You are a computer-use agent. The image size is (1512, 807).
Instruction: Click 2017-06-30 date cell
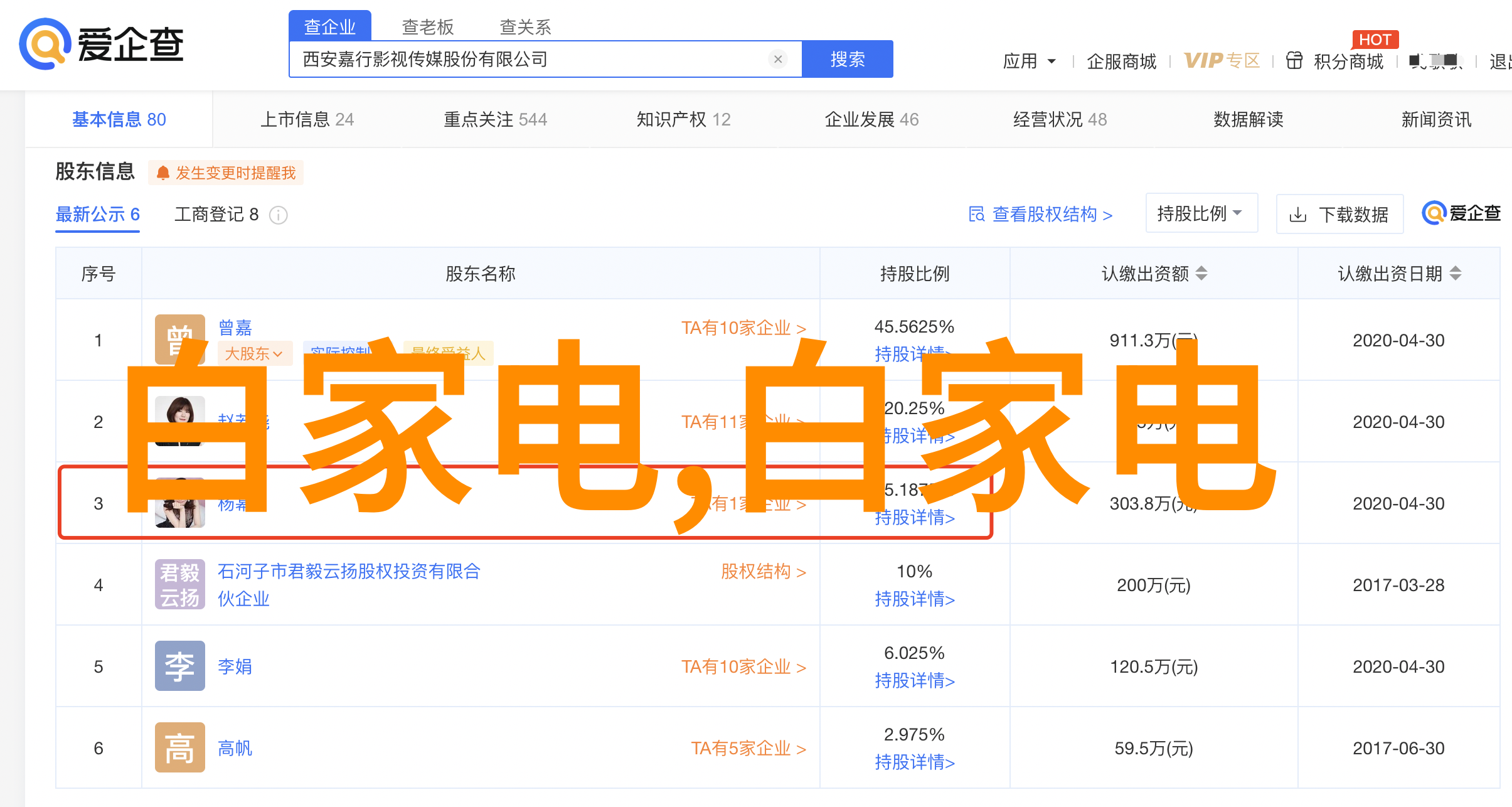pyautogui.click(x=1398, y=748)
